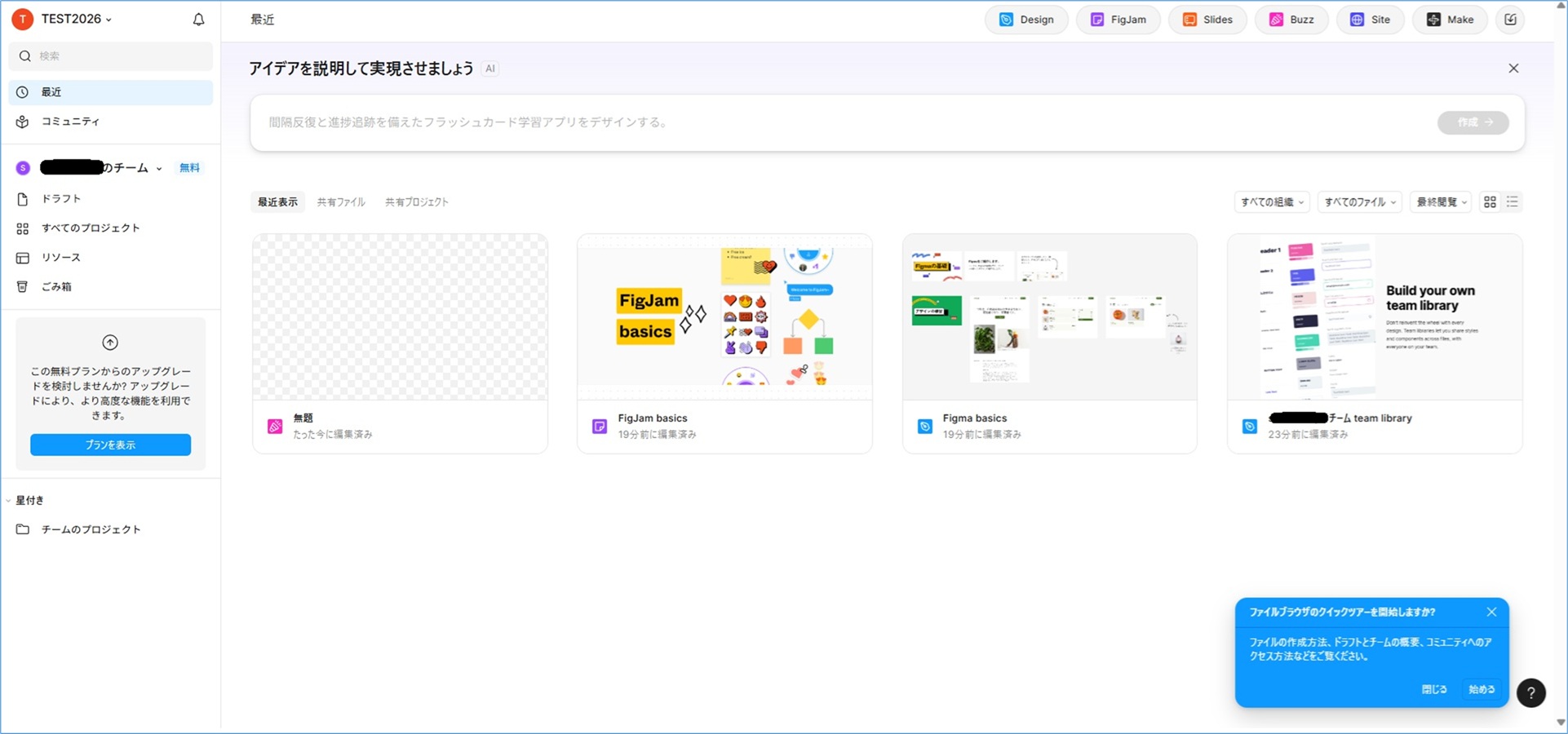Image resolution: width=1568 pixels, height=734 pixels.
Task: Click the プランを表示 button
Action: [111, 444]
